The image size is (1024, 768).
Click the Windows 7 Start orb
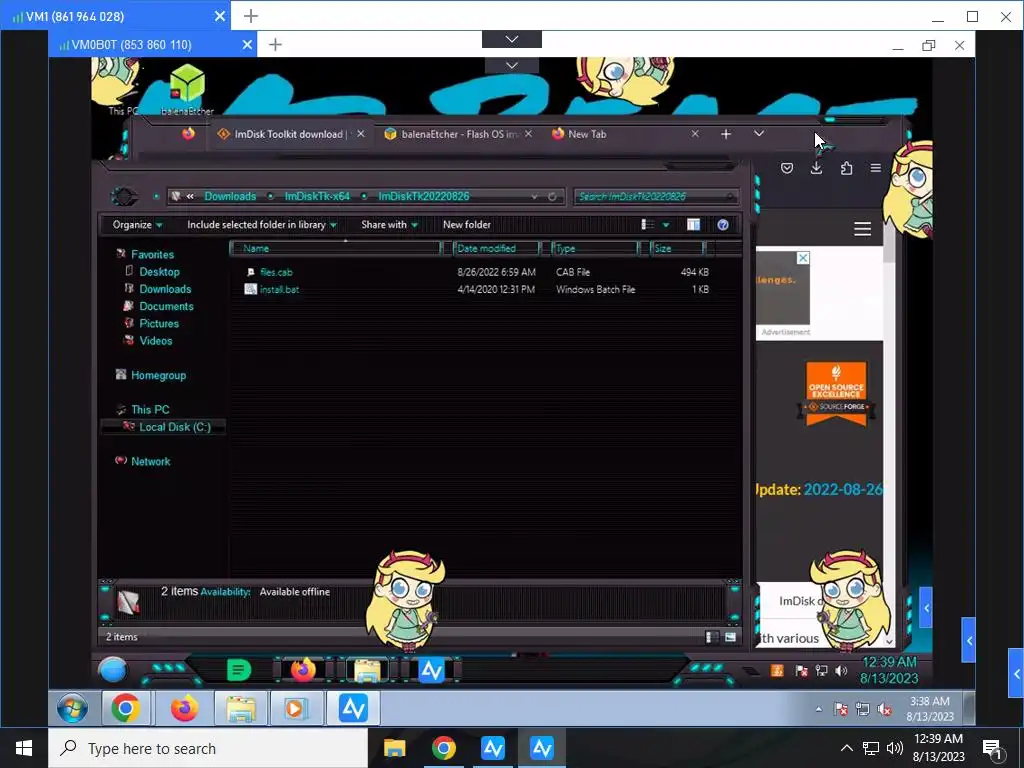[x=72, y=708]
